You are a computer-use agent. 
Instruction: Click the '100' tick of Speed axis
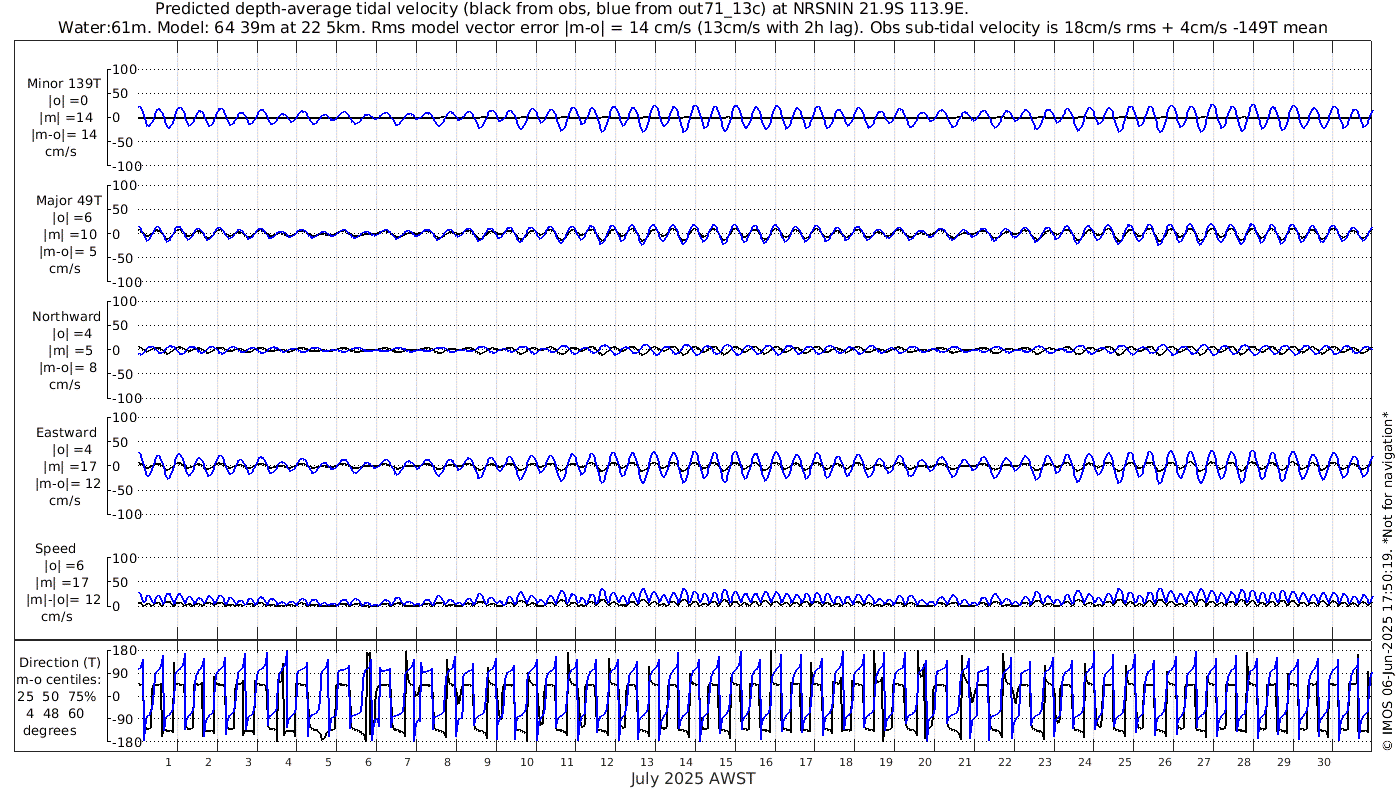click(x=125, y=558)
